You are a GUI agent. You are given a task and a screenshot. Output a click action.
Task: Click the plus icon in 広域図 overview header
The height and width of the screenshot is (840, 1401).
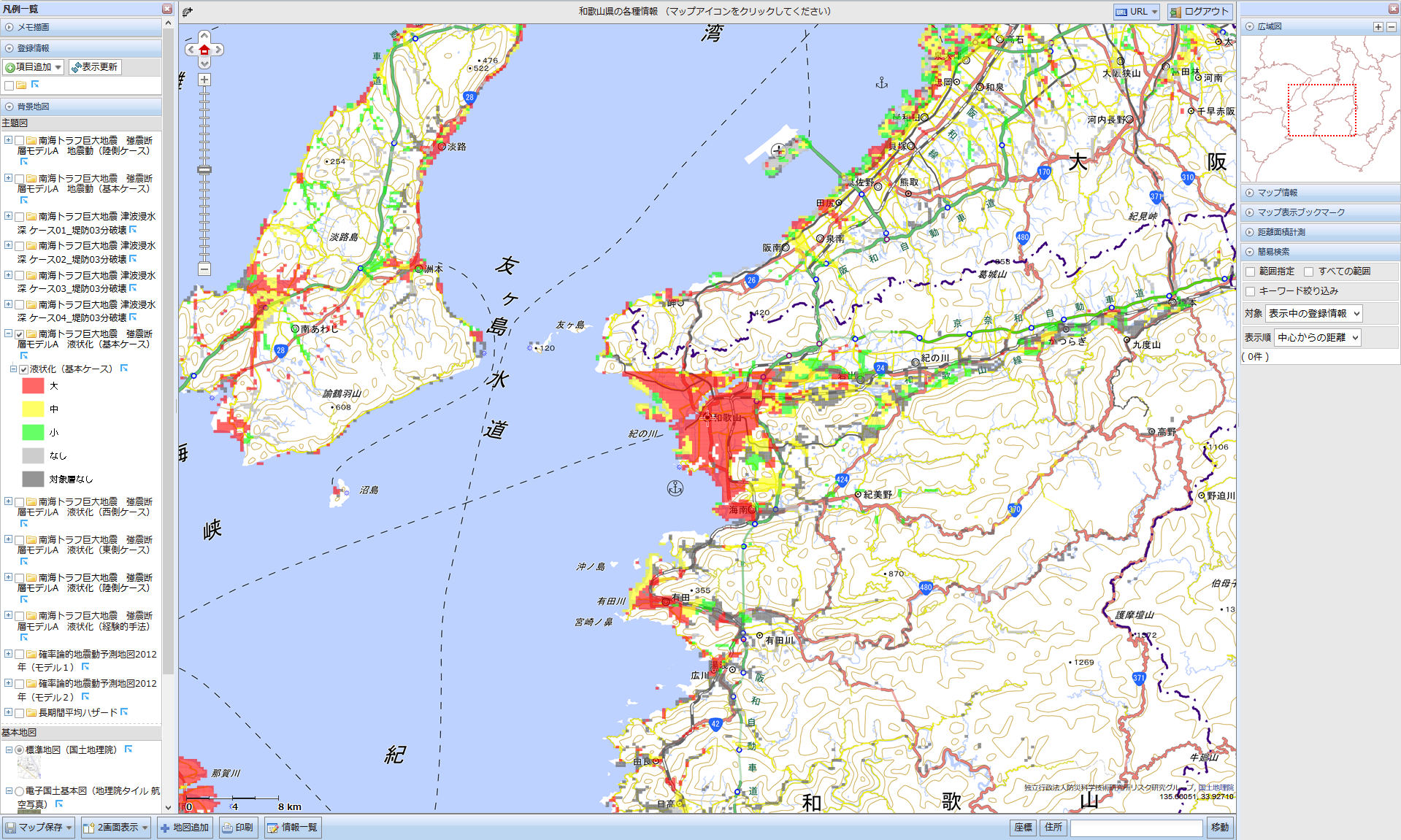tap(1378, 27)
